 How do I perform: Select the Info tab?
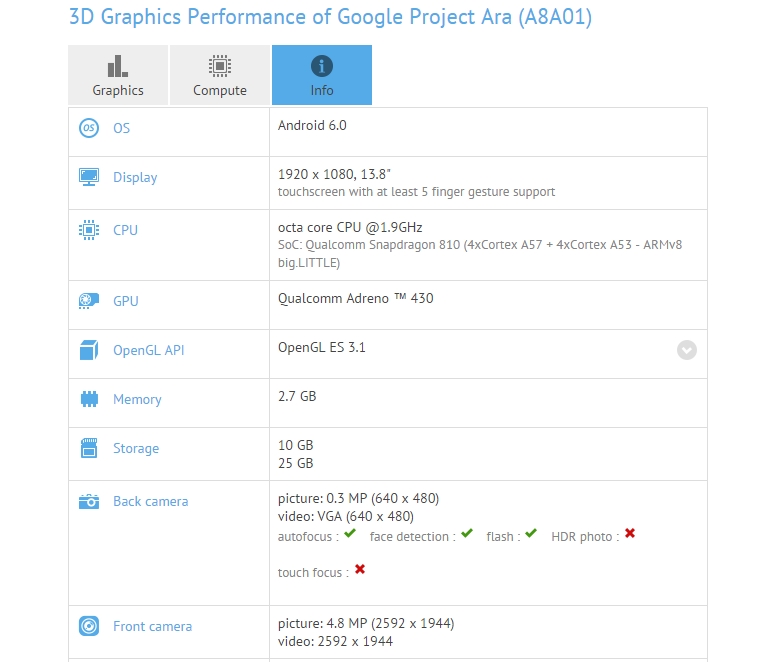(x=322, y=75)
